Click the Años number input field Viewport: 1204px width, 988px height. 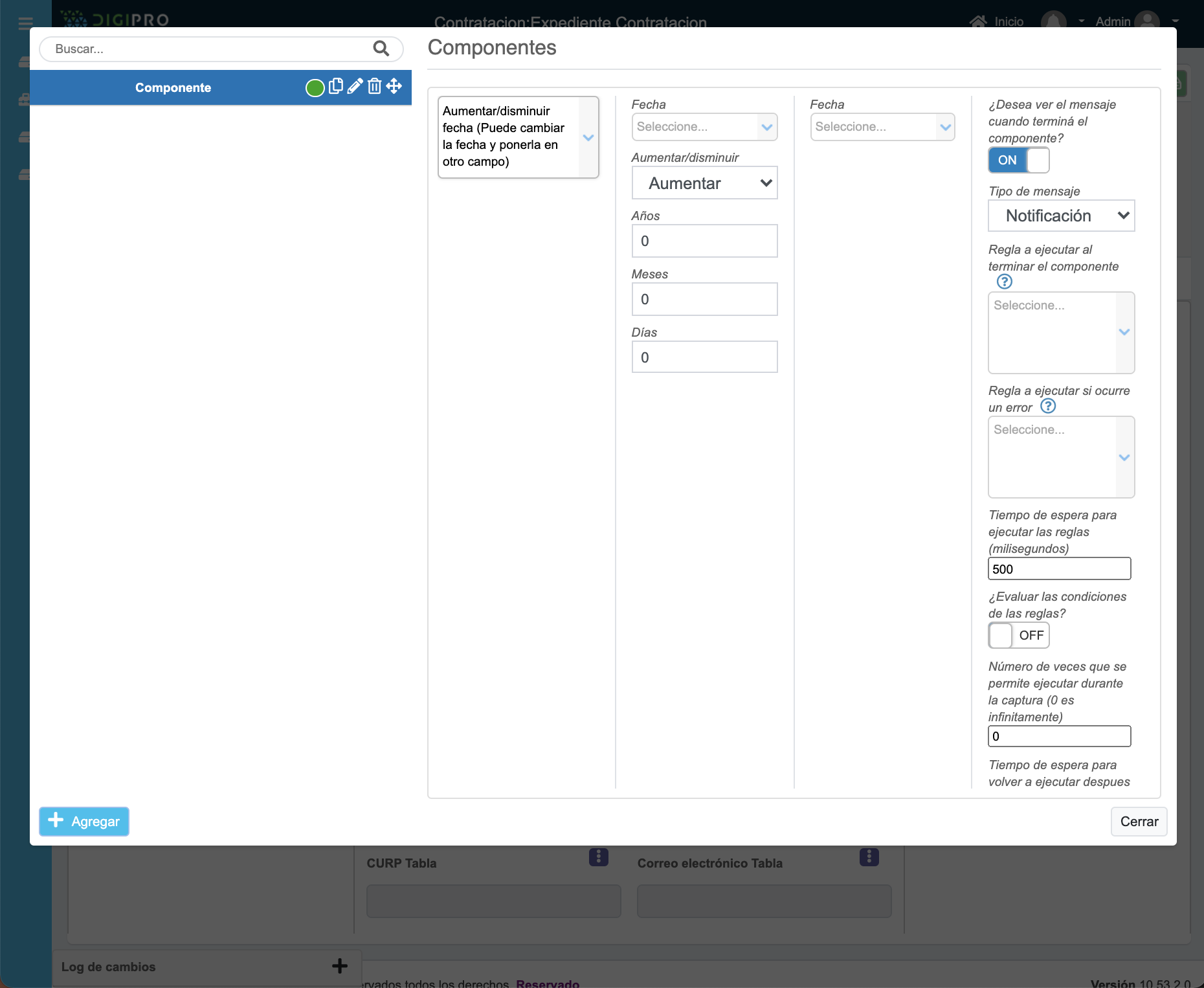point(704,241)
